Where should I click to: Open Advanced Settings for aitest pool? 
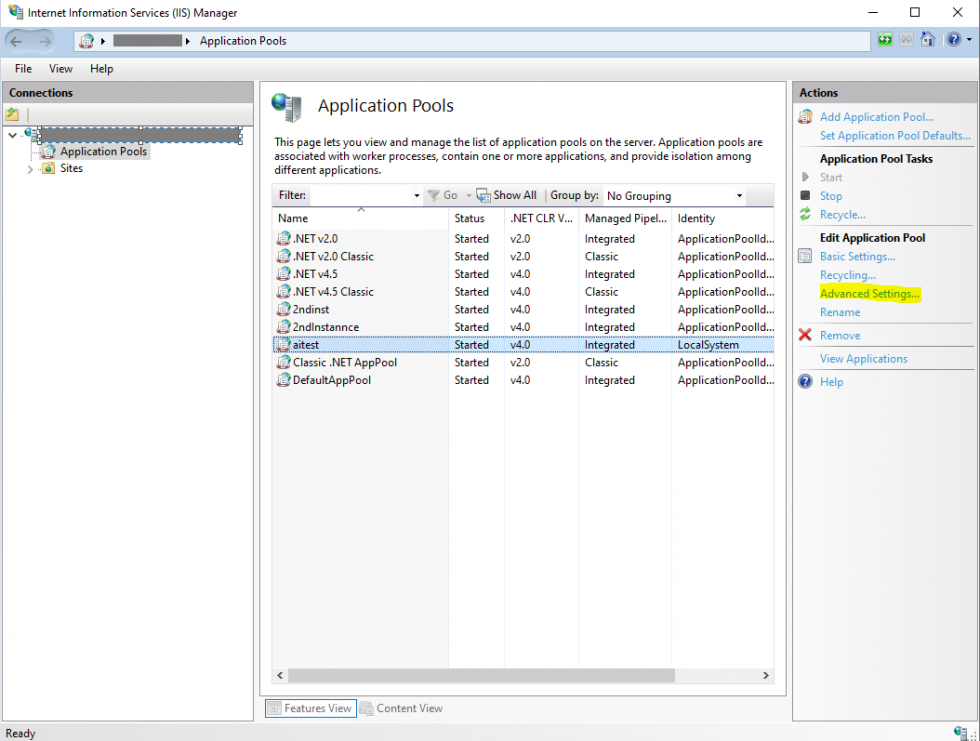point(868,293)
